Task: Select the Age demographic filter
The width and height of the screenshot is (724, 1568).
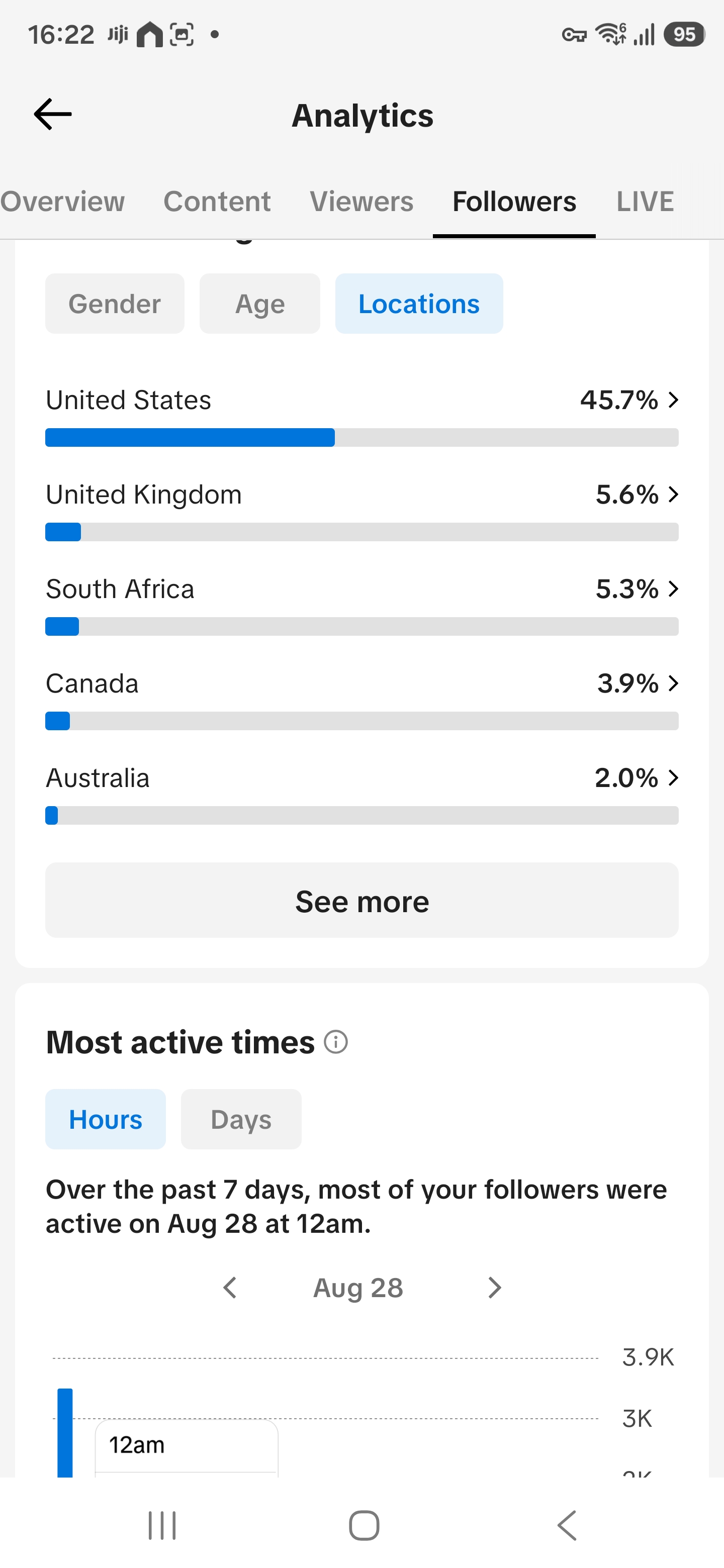Action: tap(260, 303)
